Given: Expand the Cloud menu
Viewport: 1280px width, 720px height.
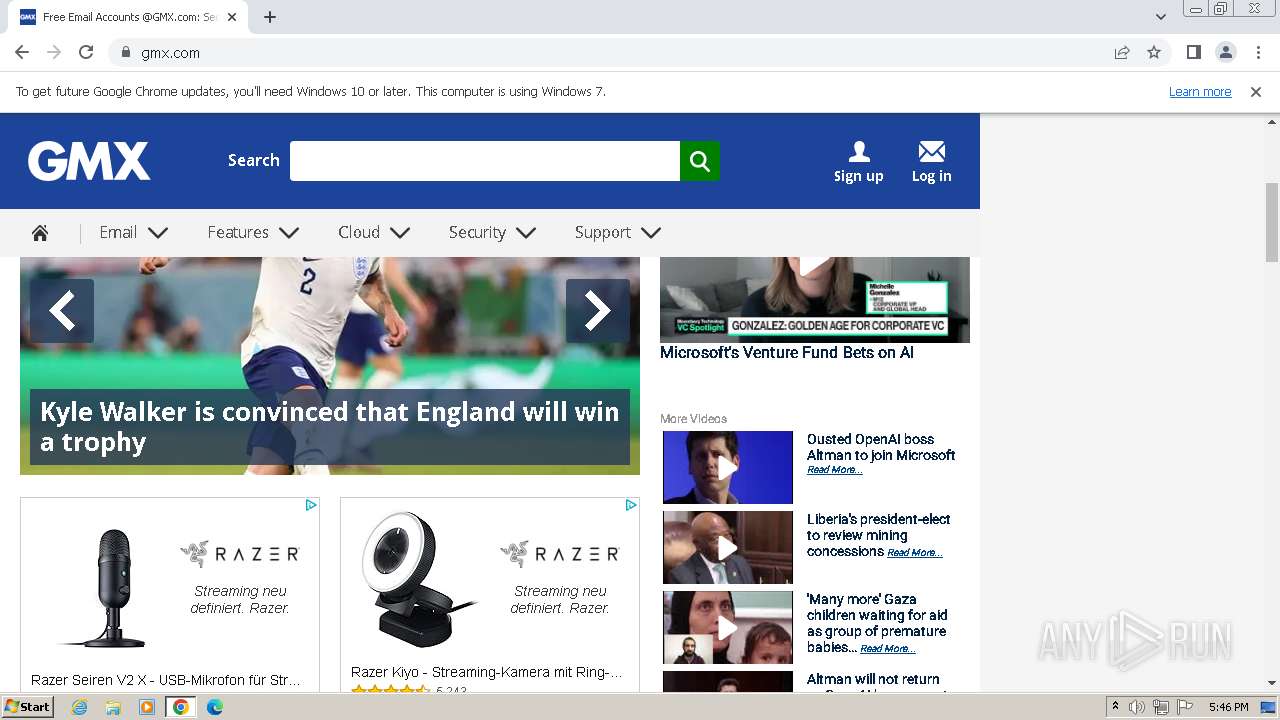Looking at the screenshot, I should (x=374, y=233).
